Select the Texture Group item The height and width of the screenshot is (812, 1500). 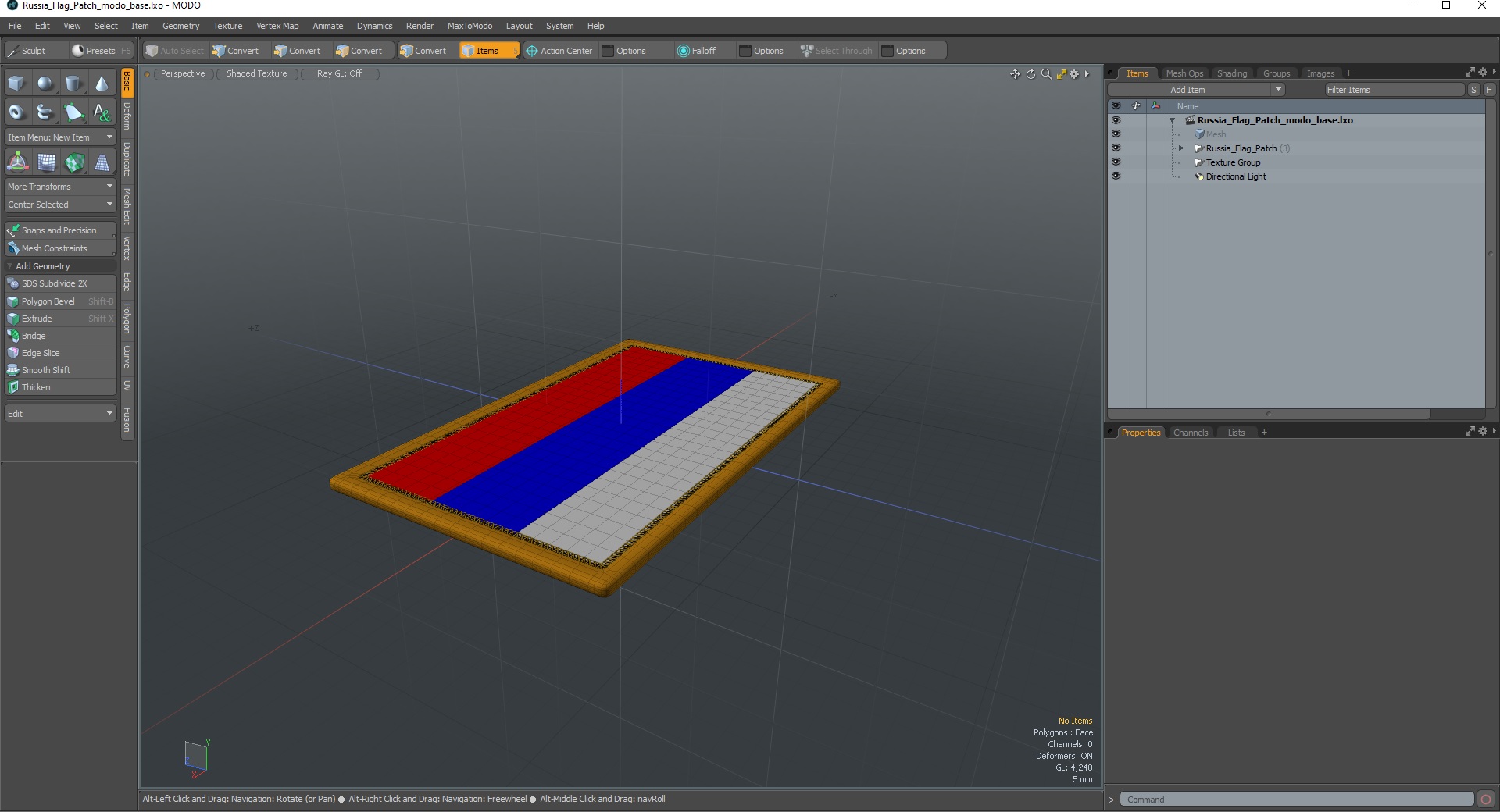(x=1233, y=162)
